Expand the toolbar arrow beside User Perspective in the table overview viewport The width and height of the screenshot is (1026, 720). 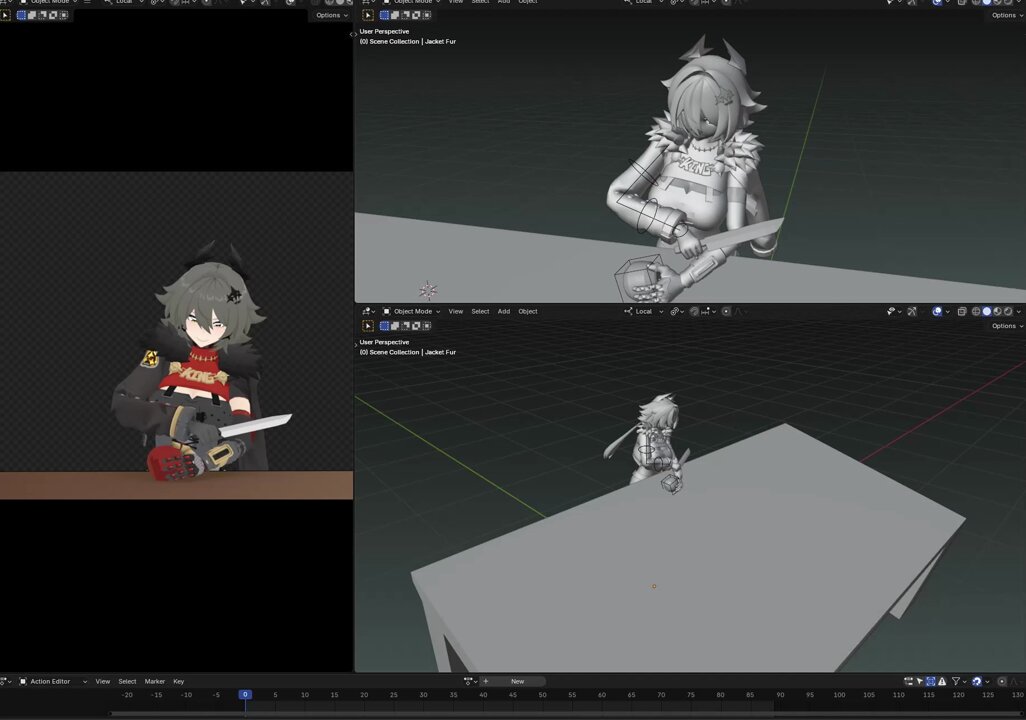click(356, 344)
